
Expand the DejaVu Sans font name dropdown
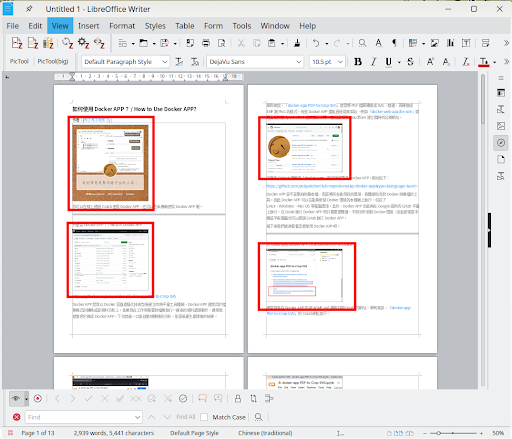[x=299, y=62]
